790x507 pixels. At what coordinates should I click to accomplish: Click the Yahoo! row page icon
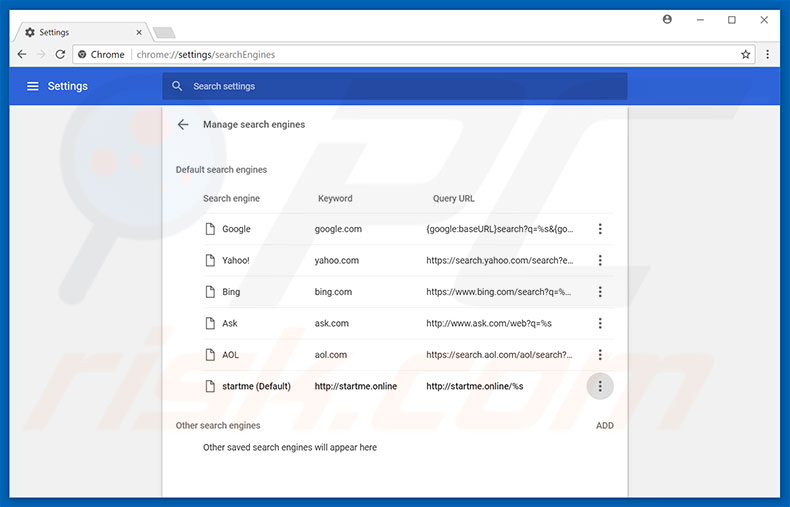(x=210, y=261)
